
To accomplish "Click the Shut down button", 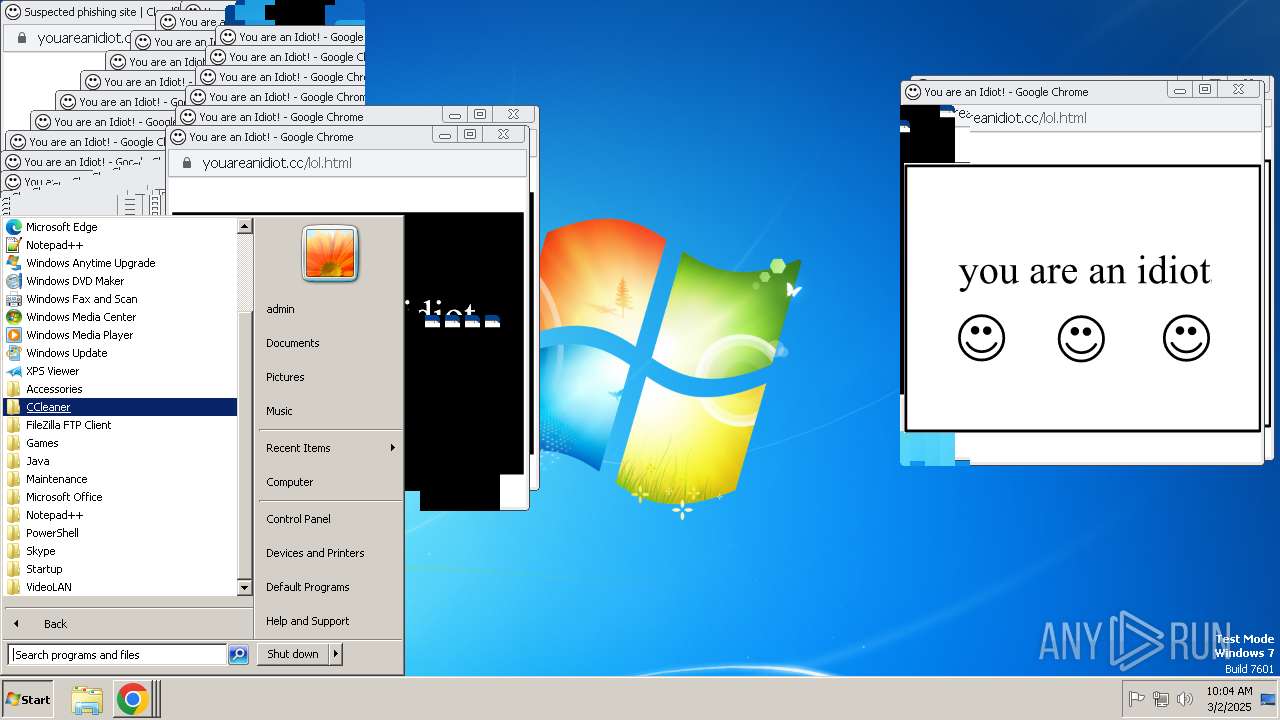I will (292, 654).
